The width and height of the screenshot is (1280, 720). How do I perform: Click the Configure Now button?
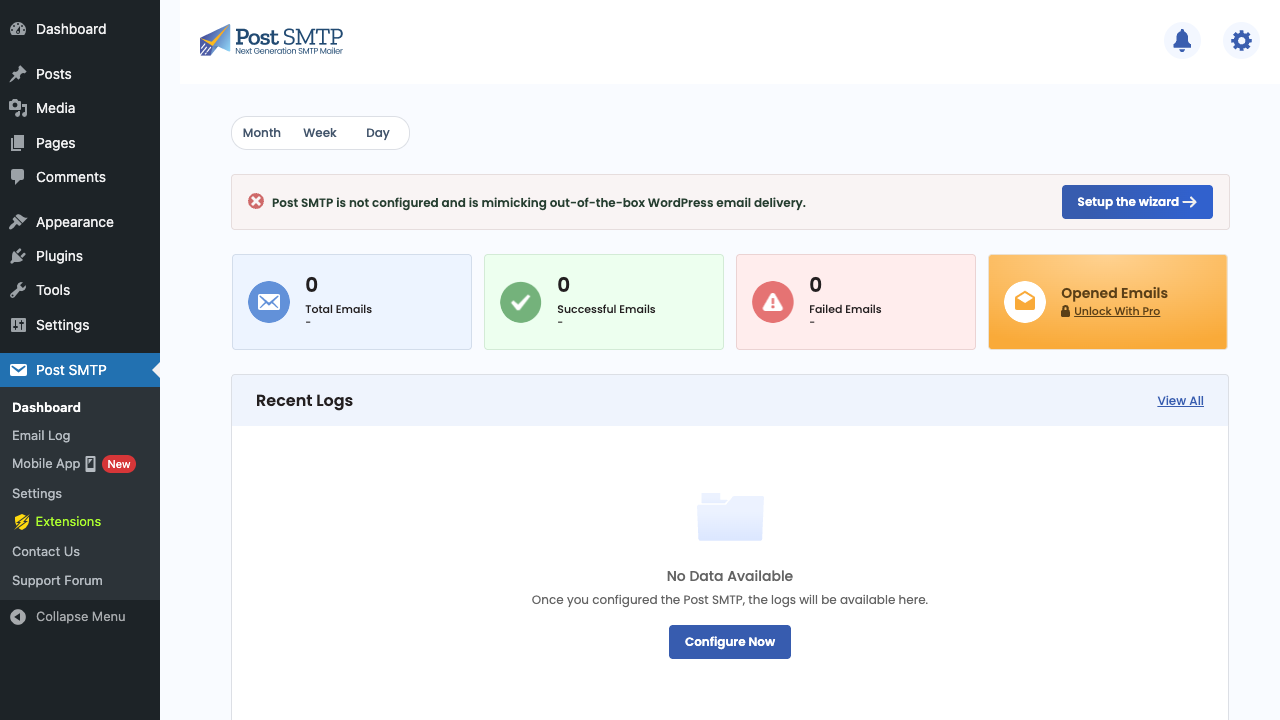point(730,642)
